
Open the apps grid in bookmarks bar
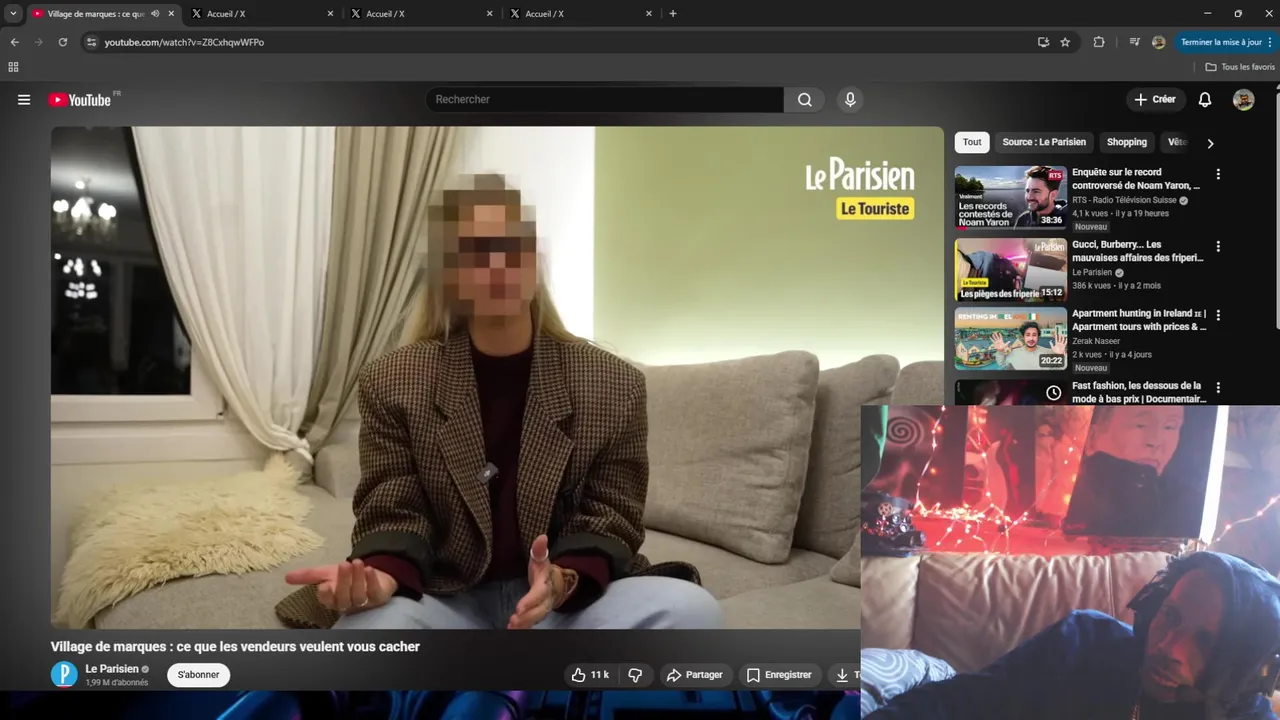(13, 67)
